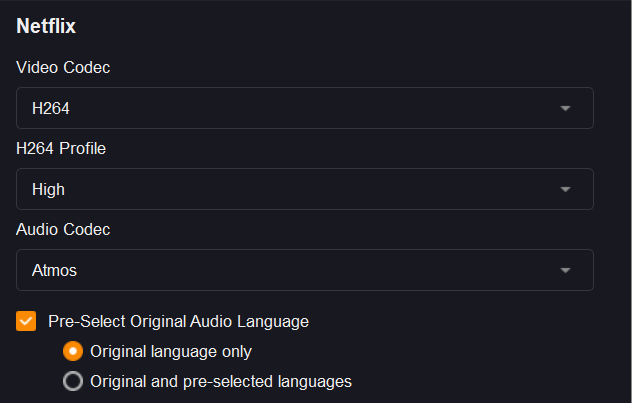Click the selected 'Atmos' value text

pos(54,270)
